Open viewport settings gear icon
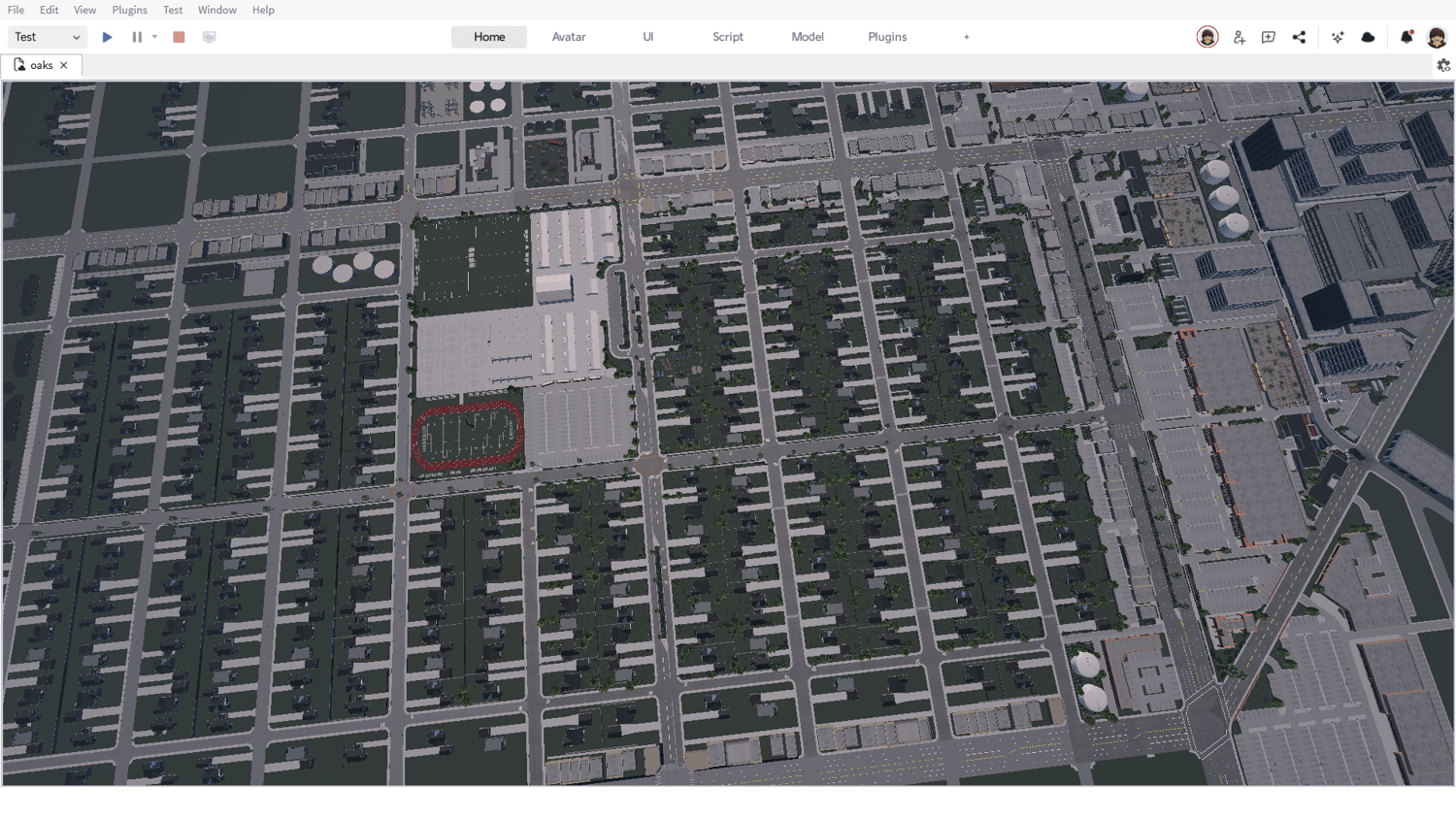This screenshot has height=818, width=1456. pyautogui.click(x=1443, y=65)
